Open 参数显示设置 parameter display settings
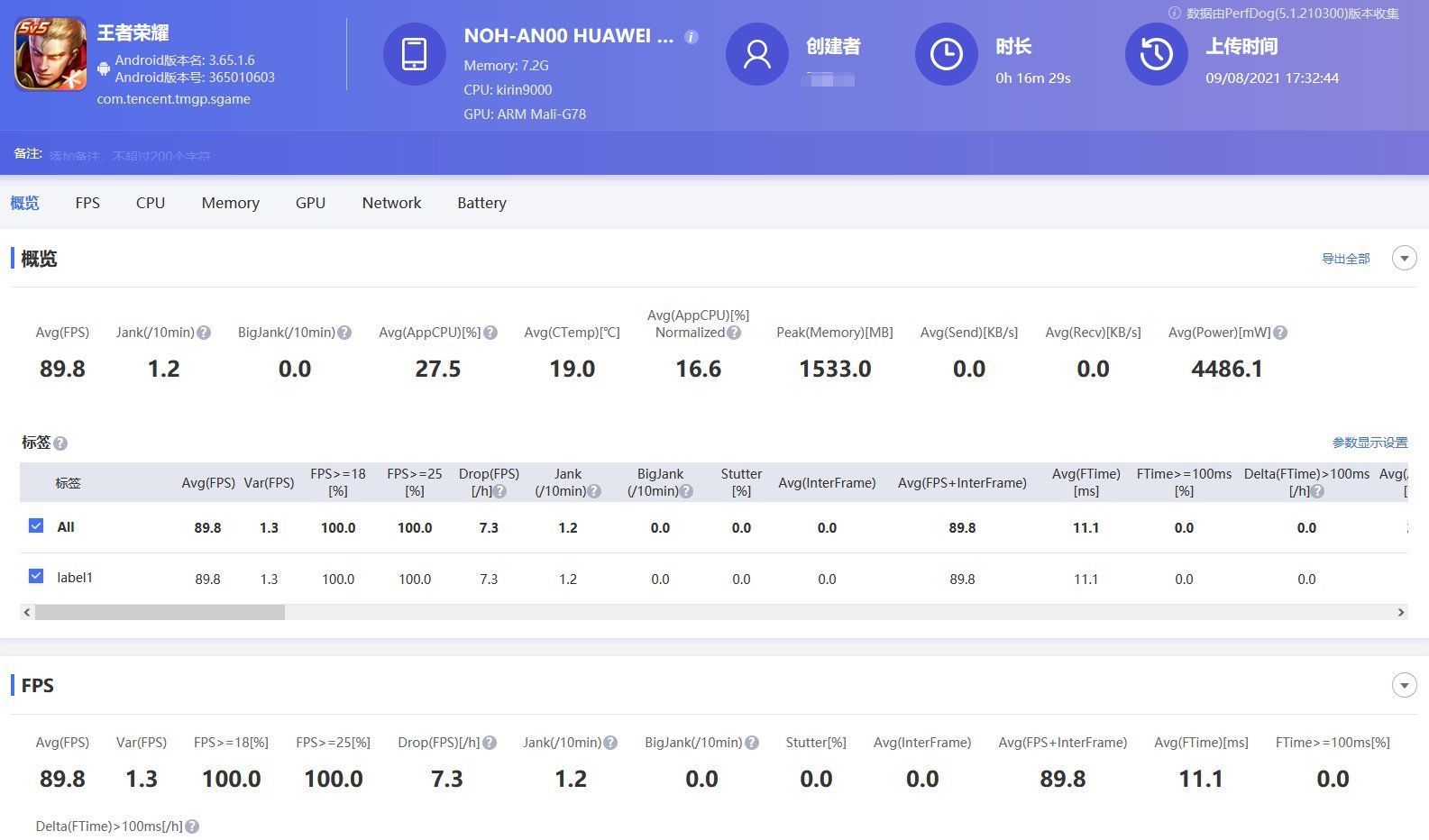 [1369, 443]
